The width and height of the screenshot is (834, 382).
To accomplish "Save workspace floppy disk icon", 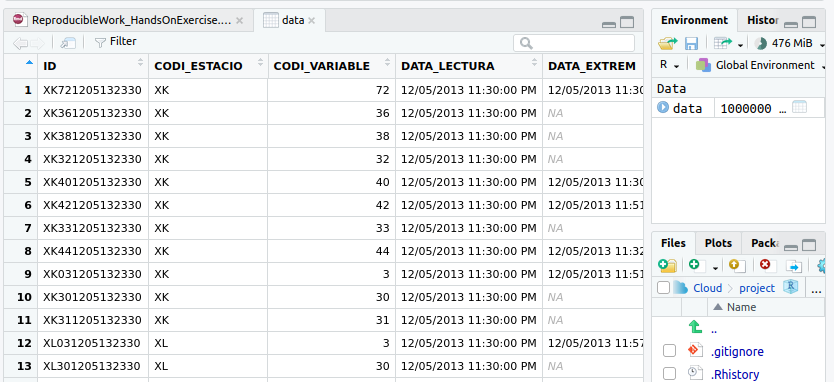I will click(691, 43).
